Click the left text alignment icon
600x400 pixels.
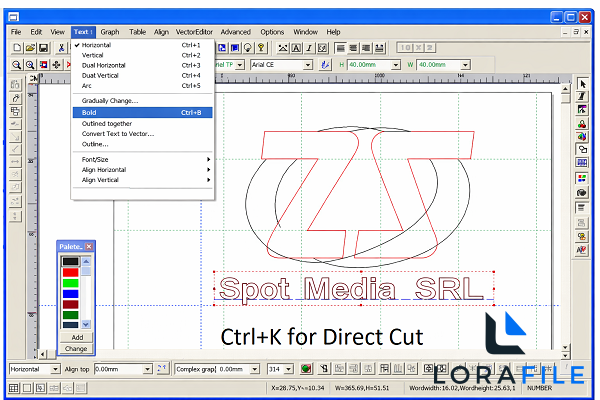pyautogui.click(x=340, y=48)
